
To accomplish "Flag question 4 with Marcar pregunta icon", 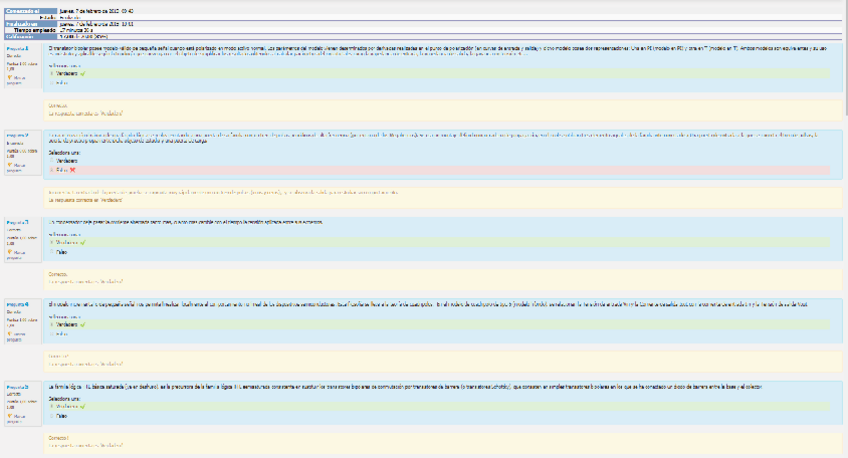I will tap(10, 334).
